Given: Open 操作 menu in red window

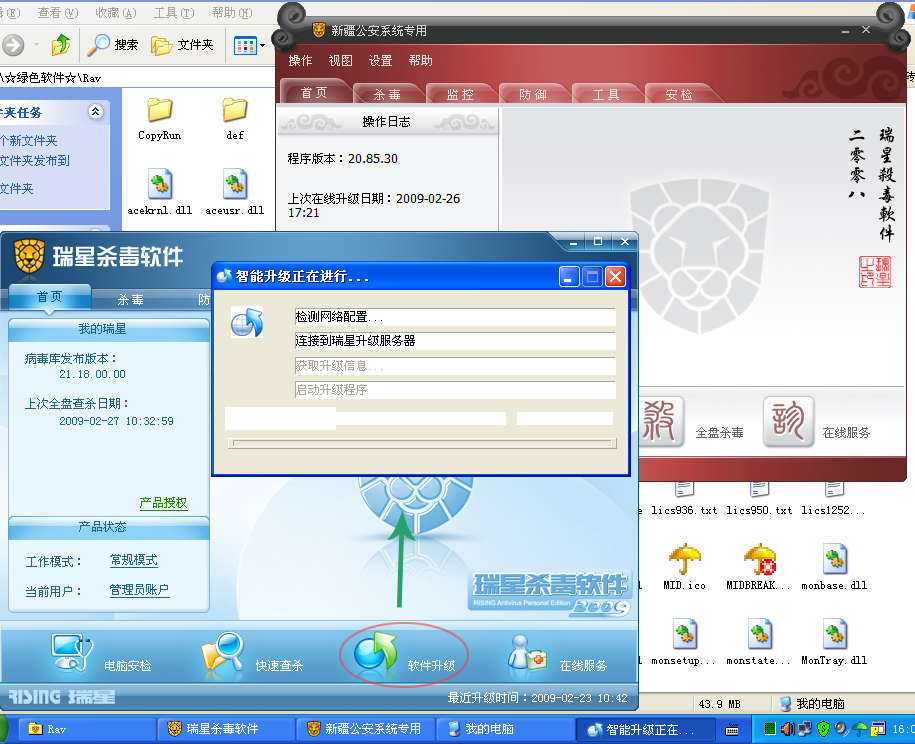Looking at the screenshot, I should coord(300,61).
